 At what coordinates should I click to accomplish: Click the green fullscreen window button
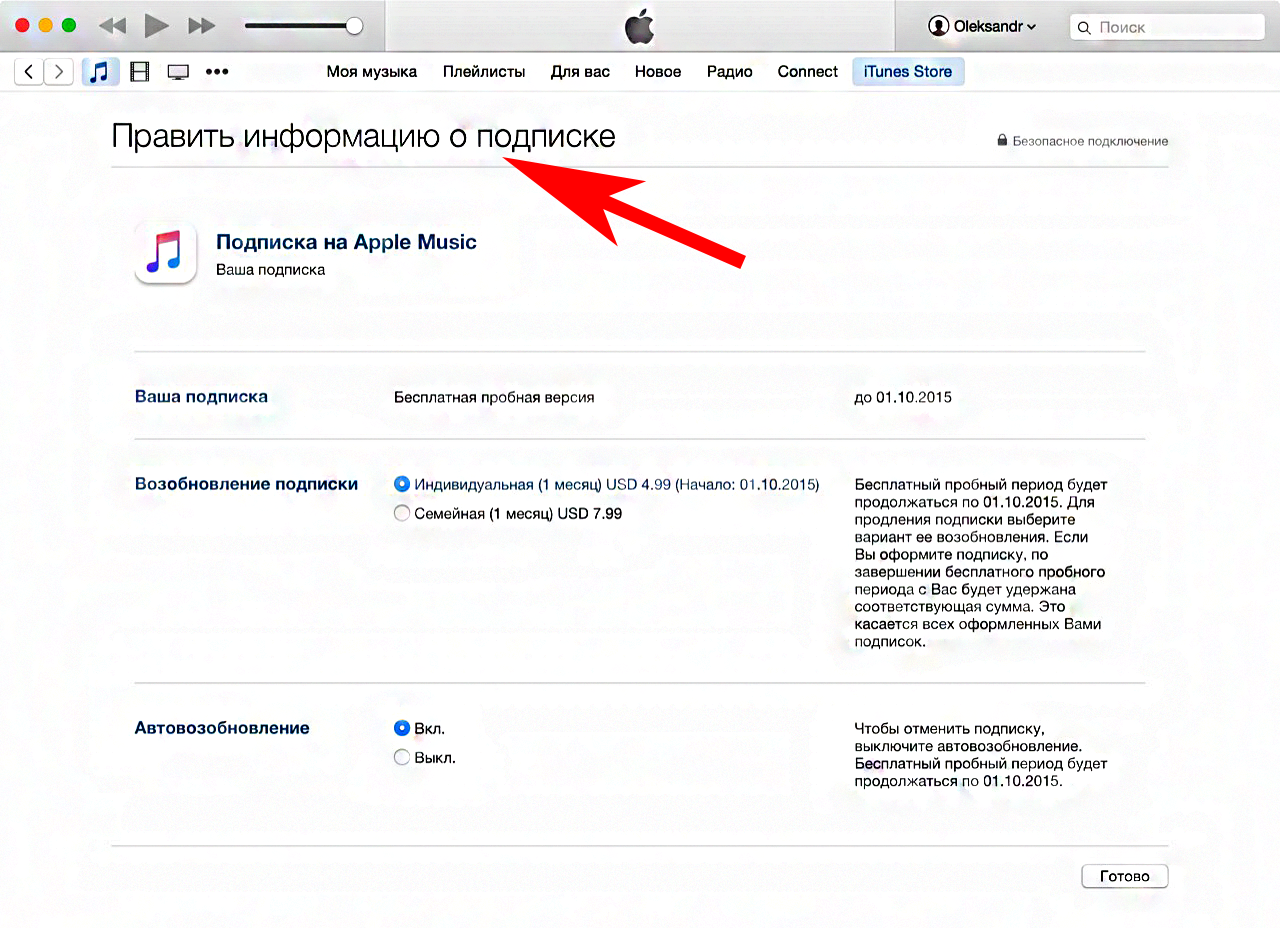tap(69, 26)
